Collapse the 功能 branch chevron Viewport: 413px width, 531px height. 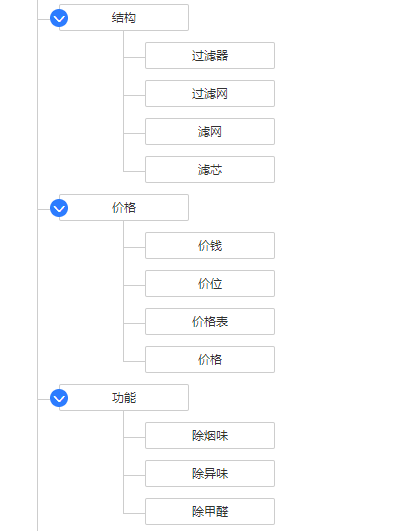pyautogui.click(x=59, y=398)
